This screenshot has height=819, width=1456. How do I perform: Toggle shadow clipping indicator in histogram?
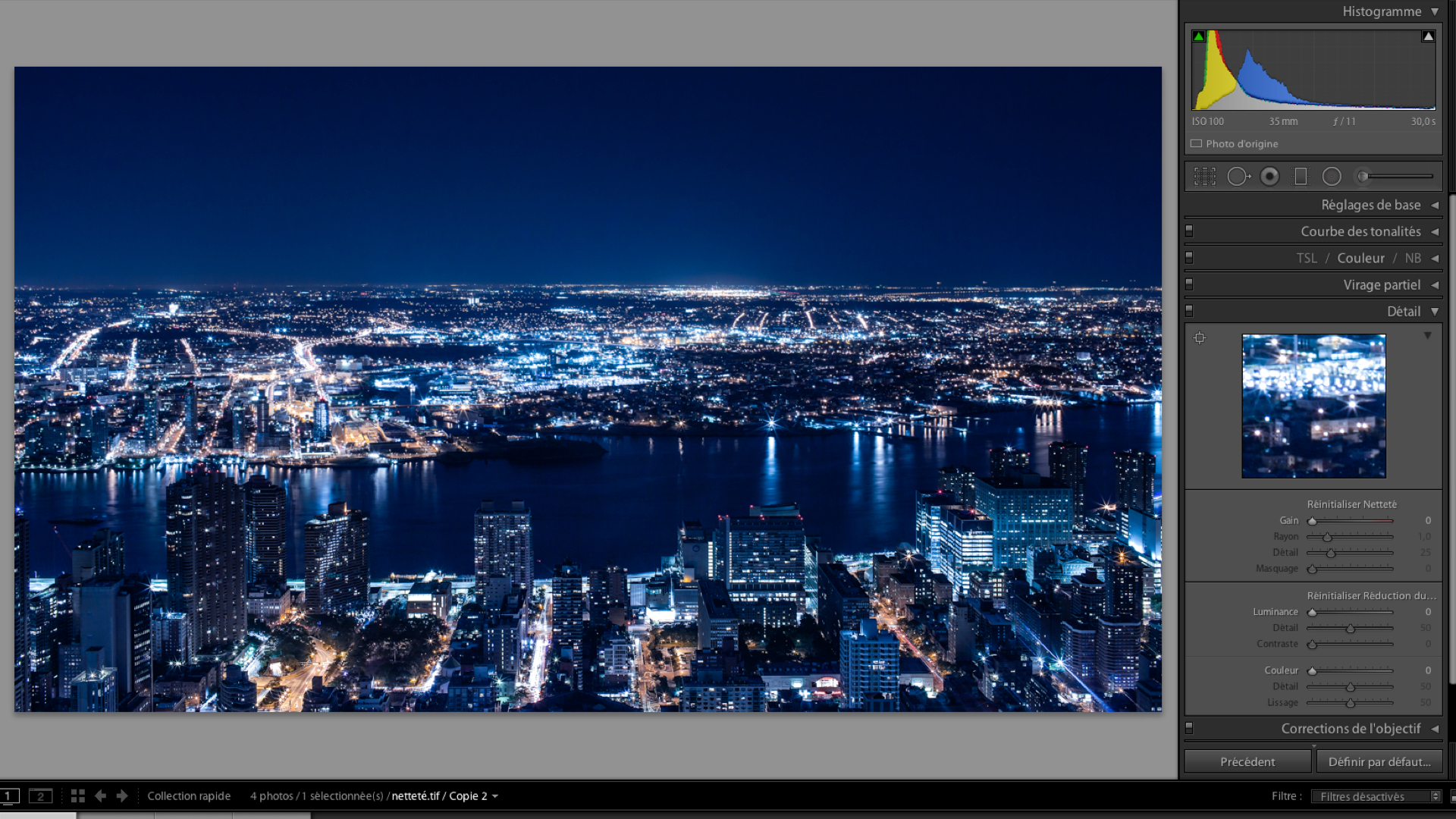click(1199, 36)
